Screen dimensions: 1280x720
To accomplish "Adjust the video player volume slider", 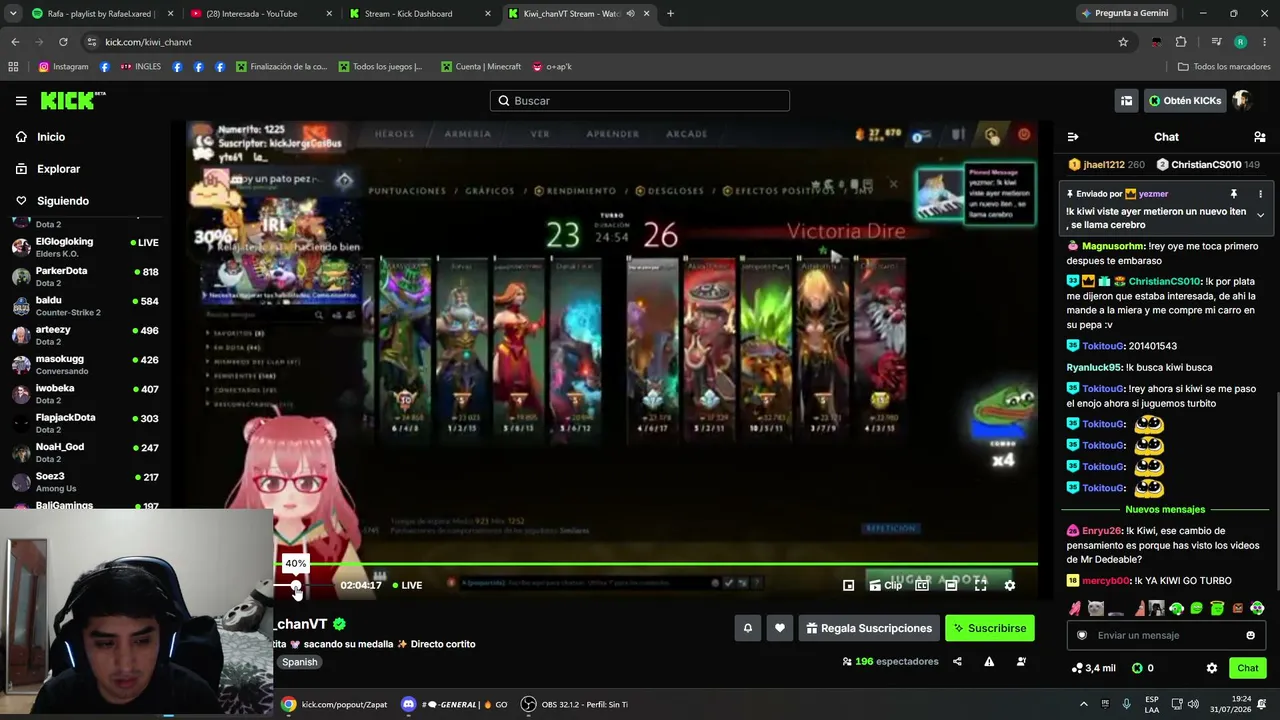I will pos(296,585).
